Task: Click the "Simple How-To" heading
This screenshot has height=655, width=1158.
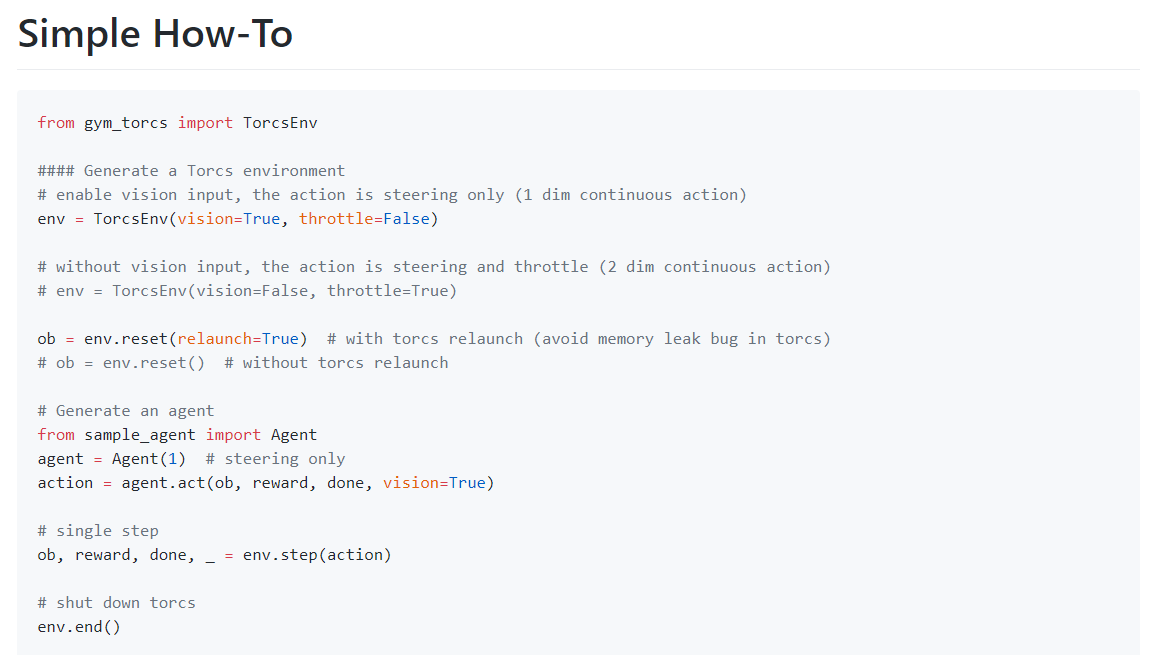Action: tap(155, 34)
